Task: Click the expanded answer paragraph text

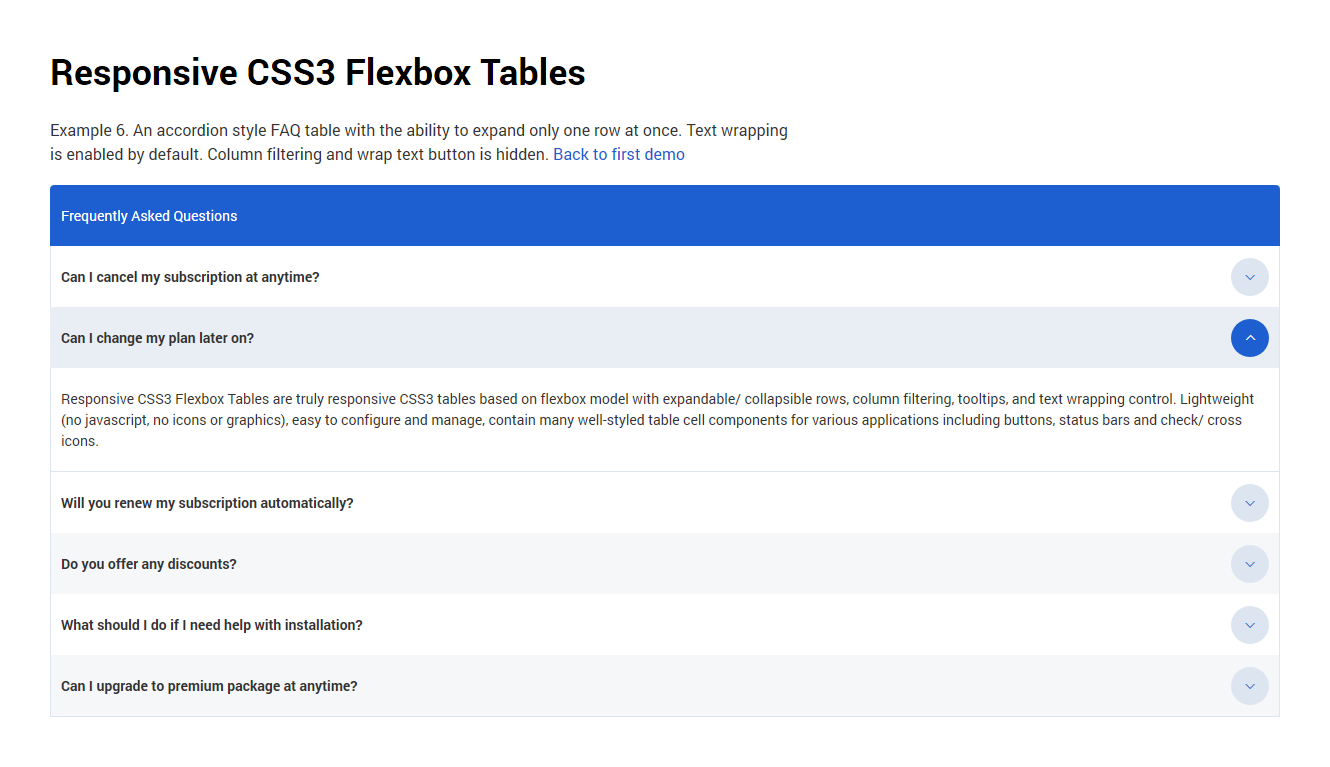Action: 650,420
